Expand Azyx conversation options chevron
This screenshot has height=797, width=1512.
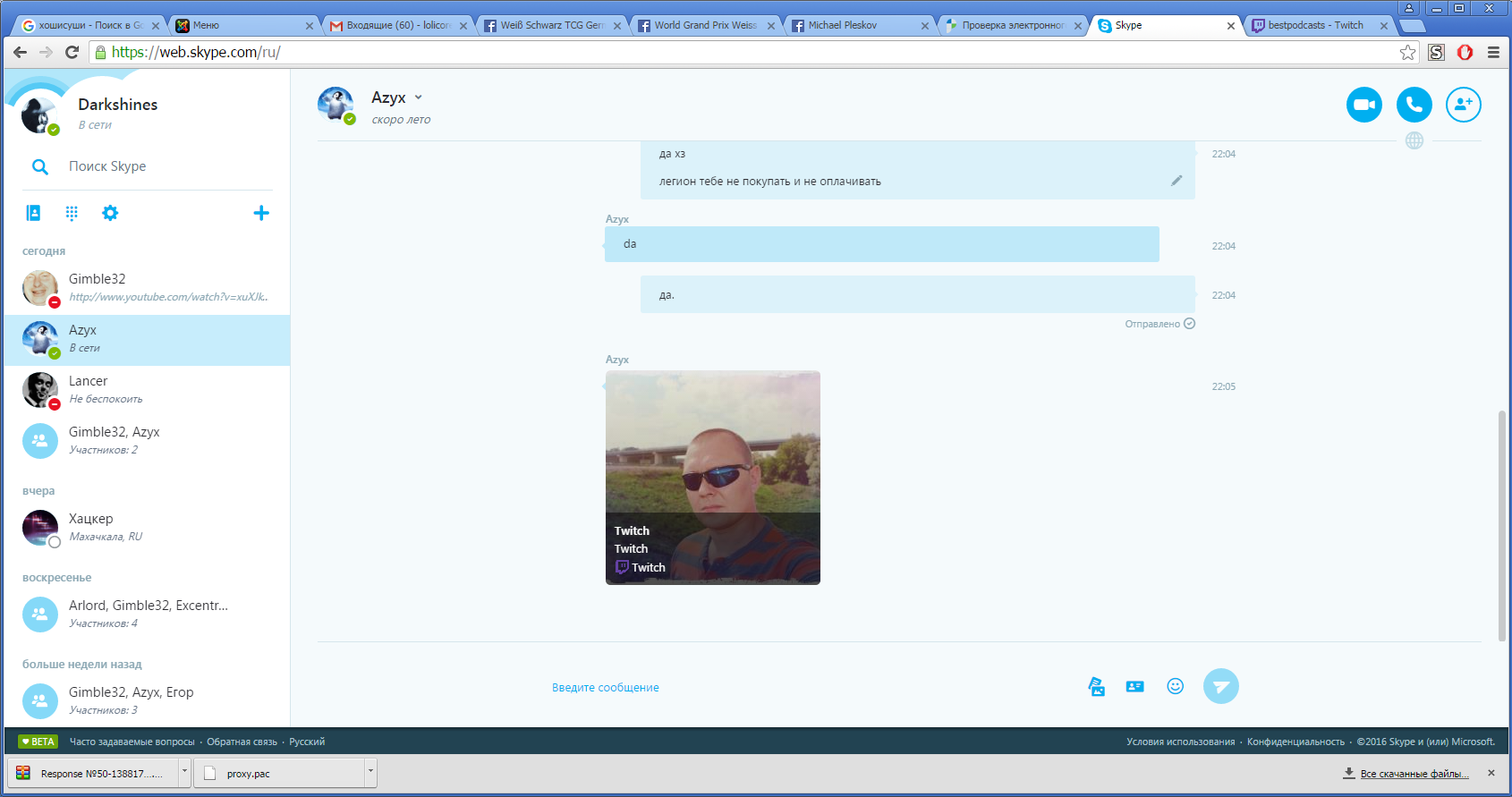tap(418, 98)
